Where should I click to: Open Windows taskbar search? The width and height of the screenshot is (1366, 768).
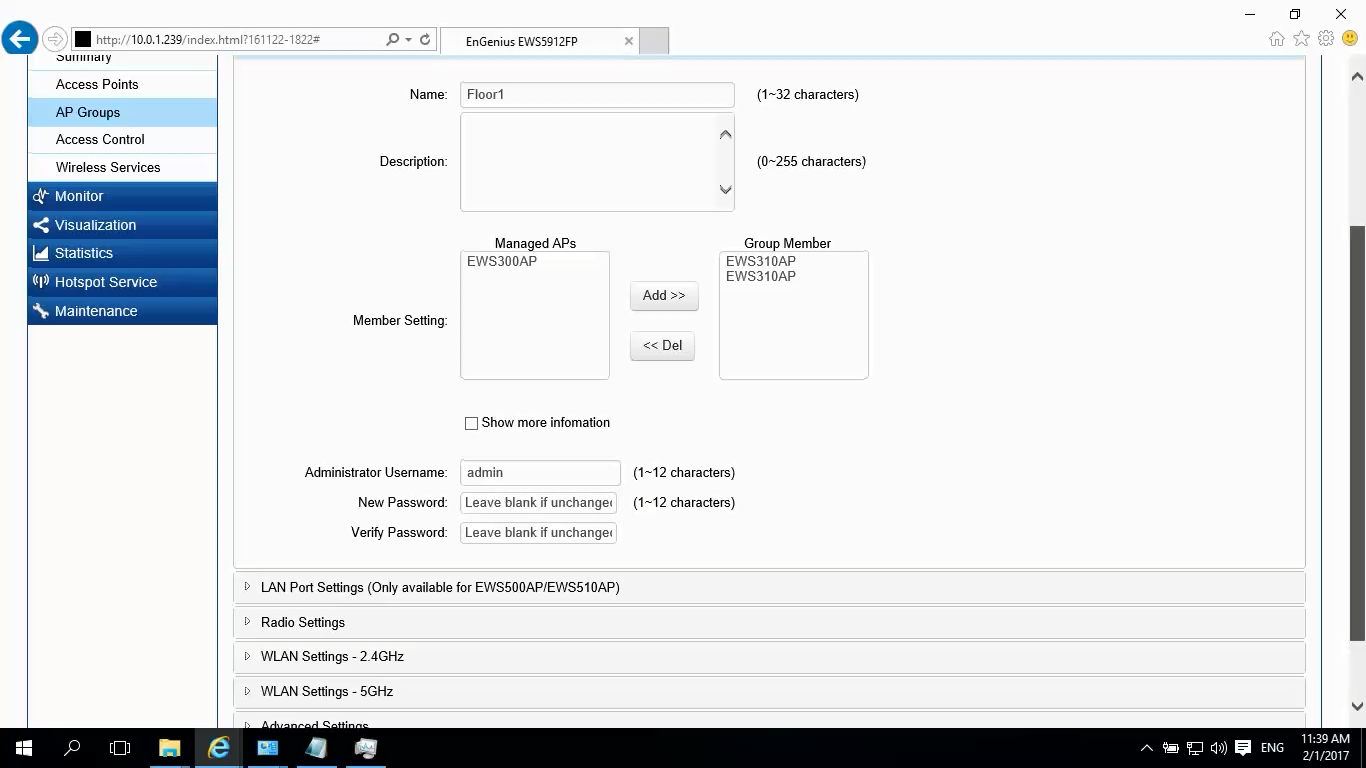point(72,748)
